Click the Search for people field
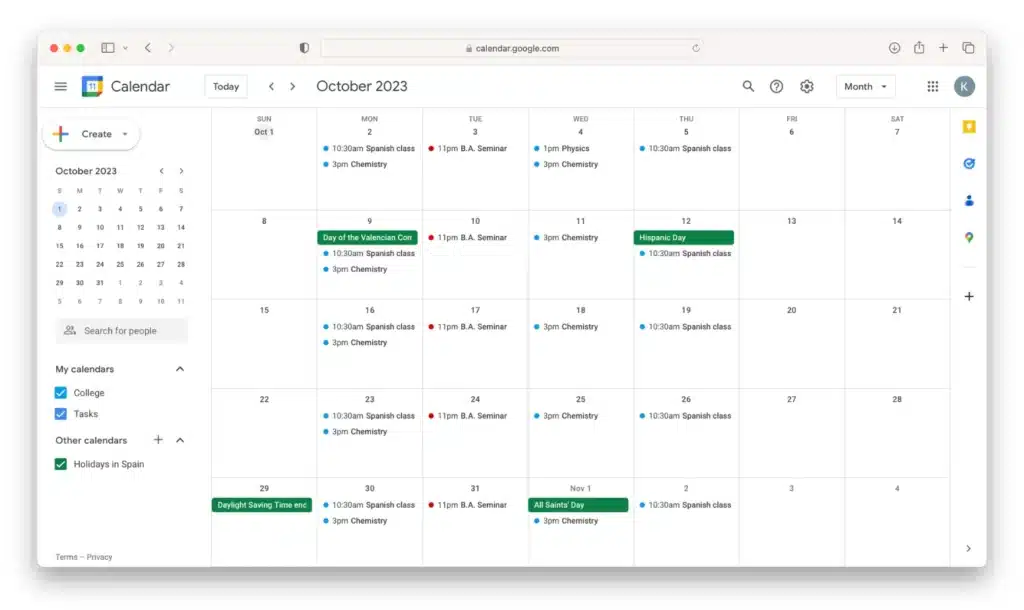1024x610 pixels. click(x=121, y=330)
